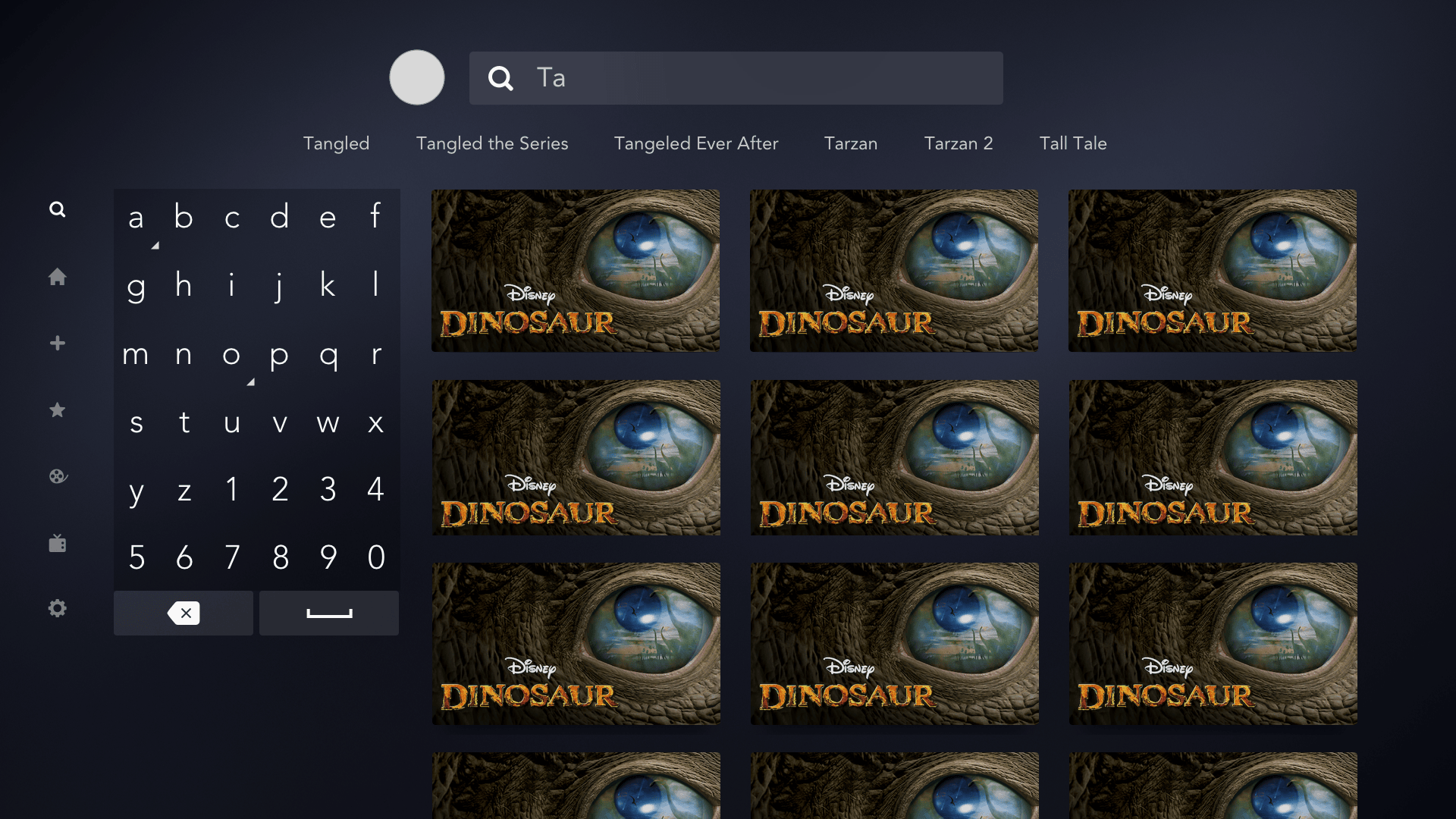Tap the letter u key
The image size is (1456, 819).
tap(232, 422)
